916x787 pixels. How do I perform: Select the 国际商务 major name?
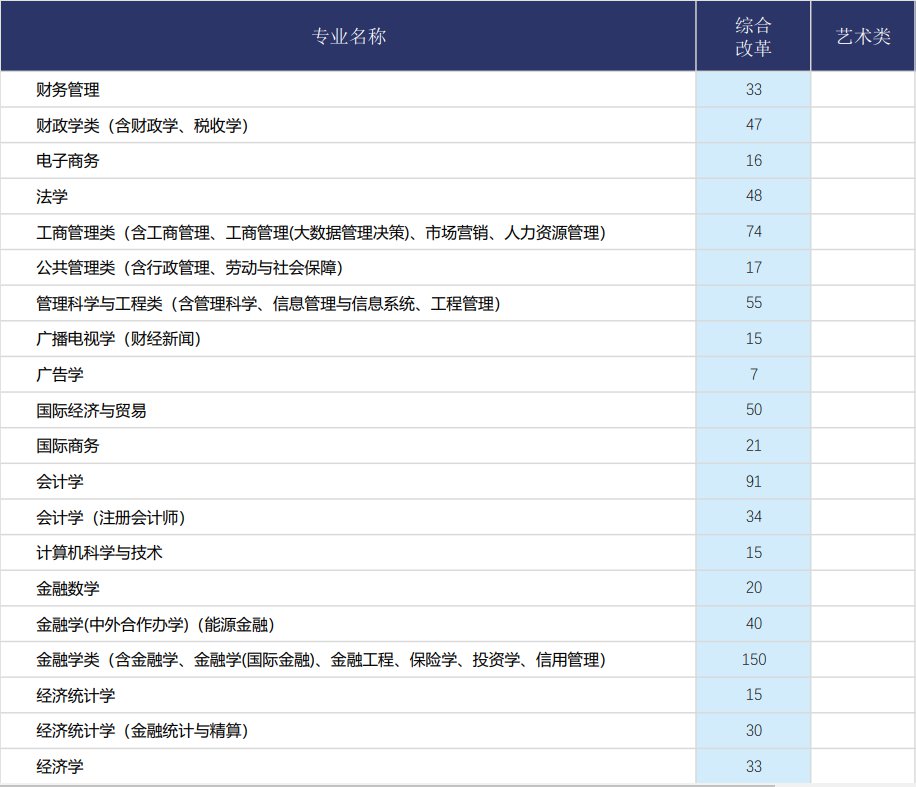pos(68,446)
